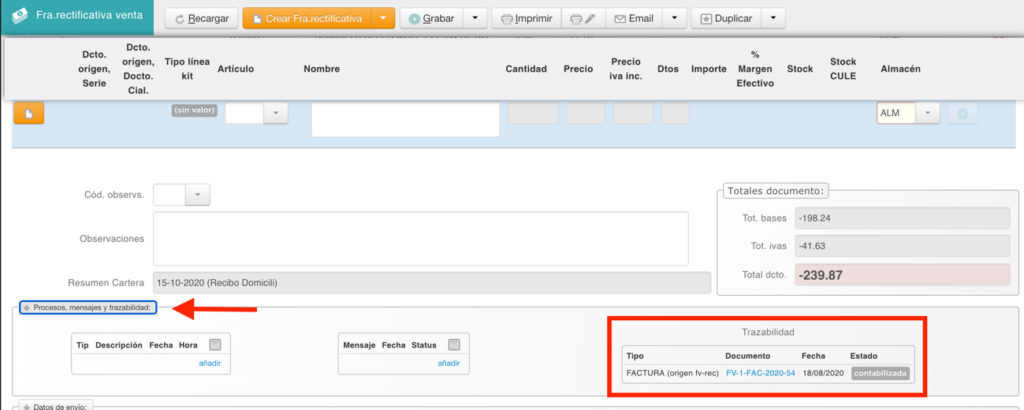1024x410 pixels.
Task: Click the date 18/08/2020
Action: coord(823,373)
